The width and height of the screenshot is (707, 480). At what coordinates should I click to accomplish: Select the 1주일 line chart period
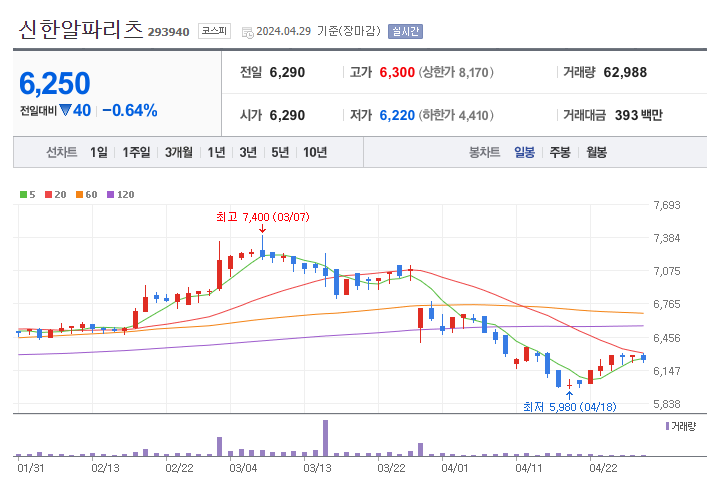pos(136,152)
